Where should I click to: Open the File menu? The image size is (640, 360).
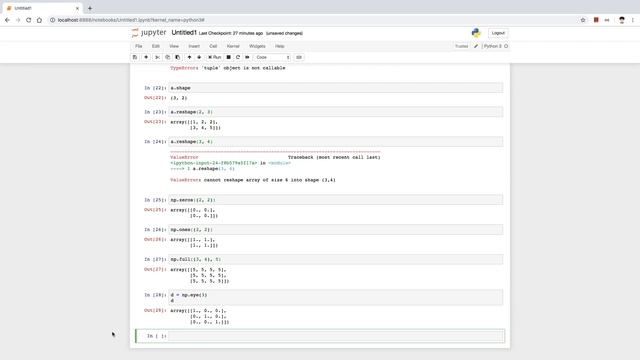click(139, 46)
